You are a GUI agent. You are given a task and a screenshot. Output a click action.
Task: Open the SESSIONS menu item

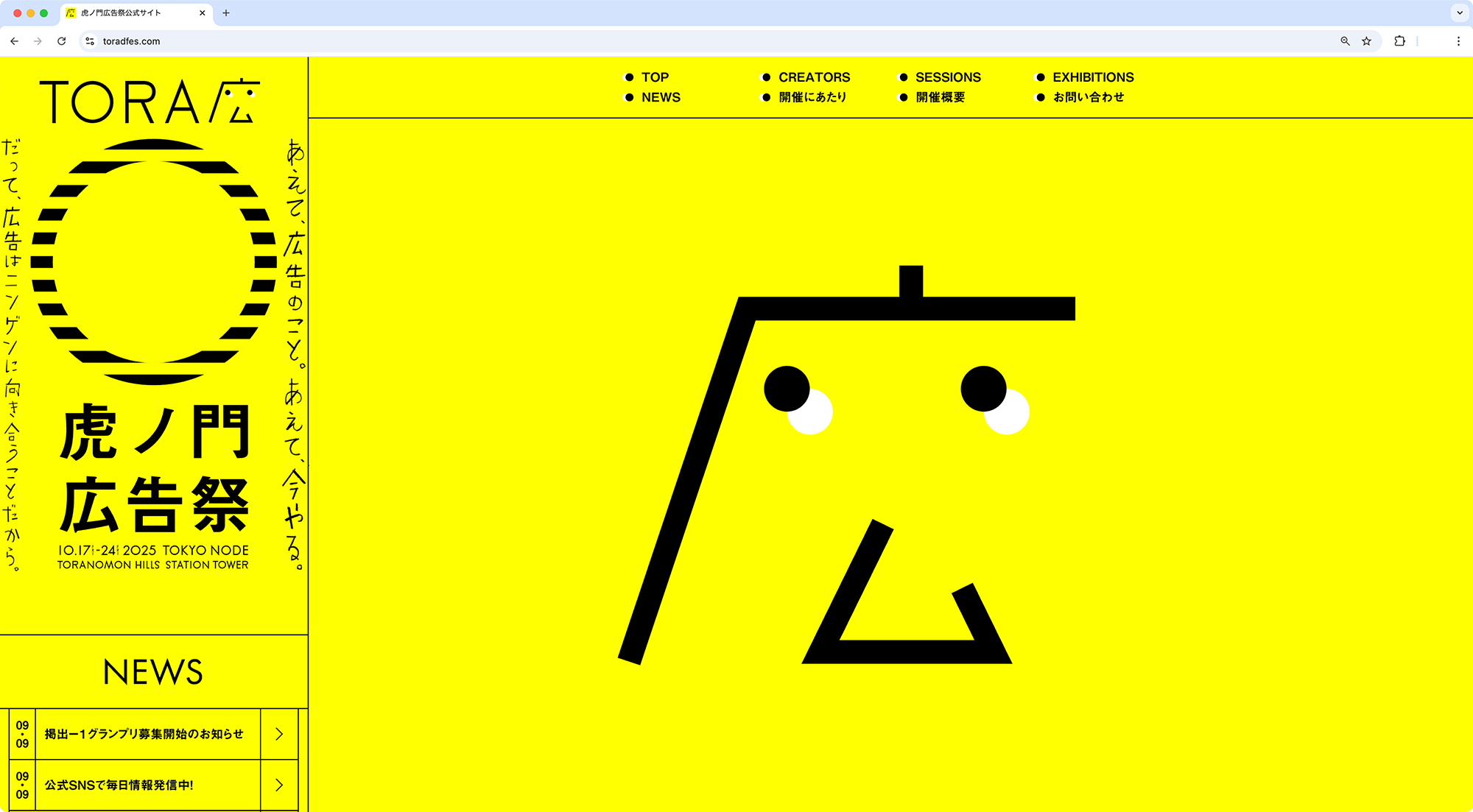(947, 77)
